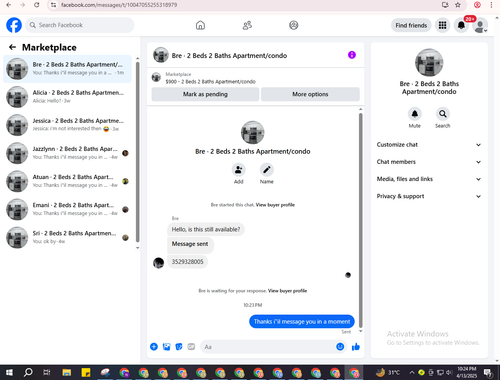Screen dimensions: 500x380
Task: Click the Mark as pending button
Action: tap(205, 94)
